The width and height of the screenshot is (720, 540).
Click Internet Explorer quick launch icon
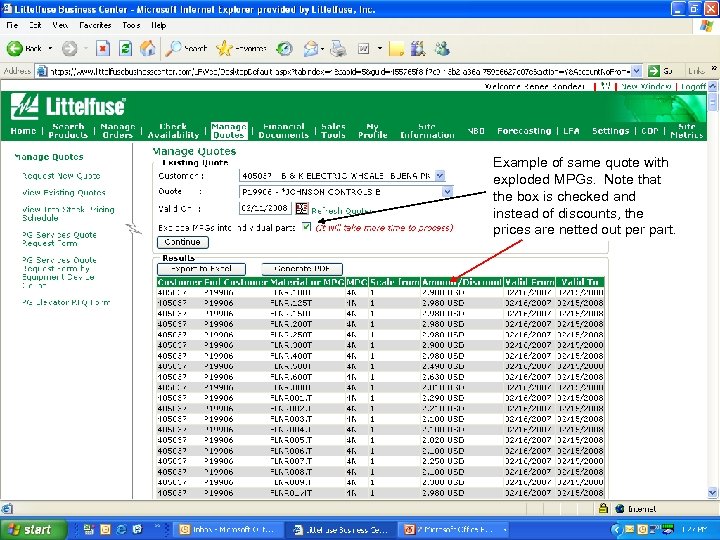coord(121,529)
